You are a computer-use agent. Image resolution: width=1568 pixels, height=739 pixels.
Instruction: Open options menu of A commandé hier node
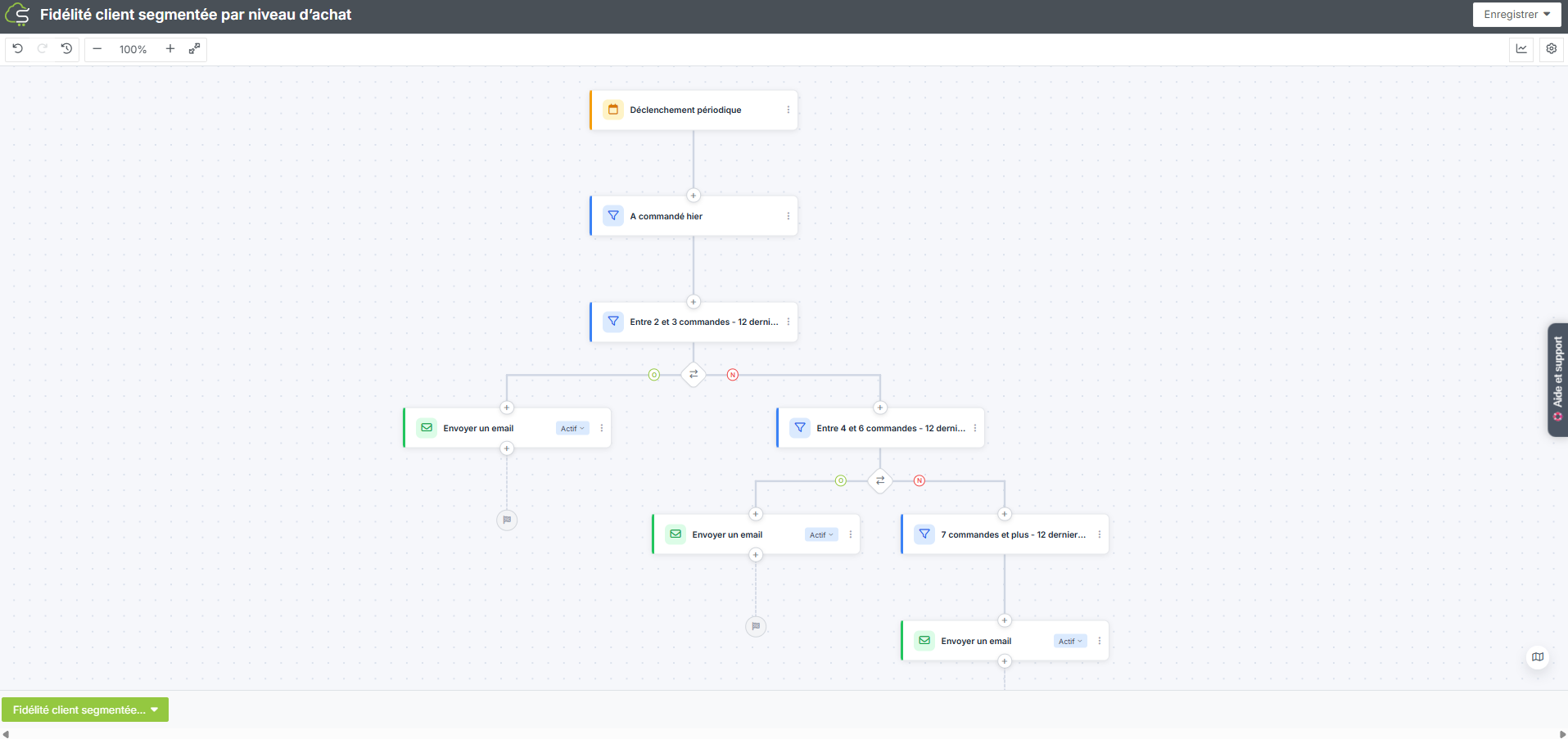coord(789,216)
